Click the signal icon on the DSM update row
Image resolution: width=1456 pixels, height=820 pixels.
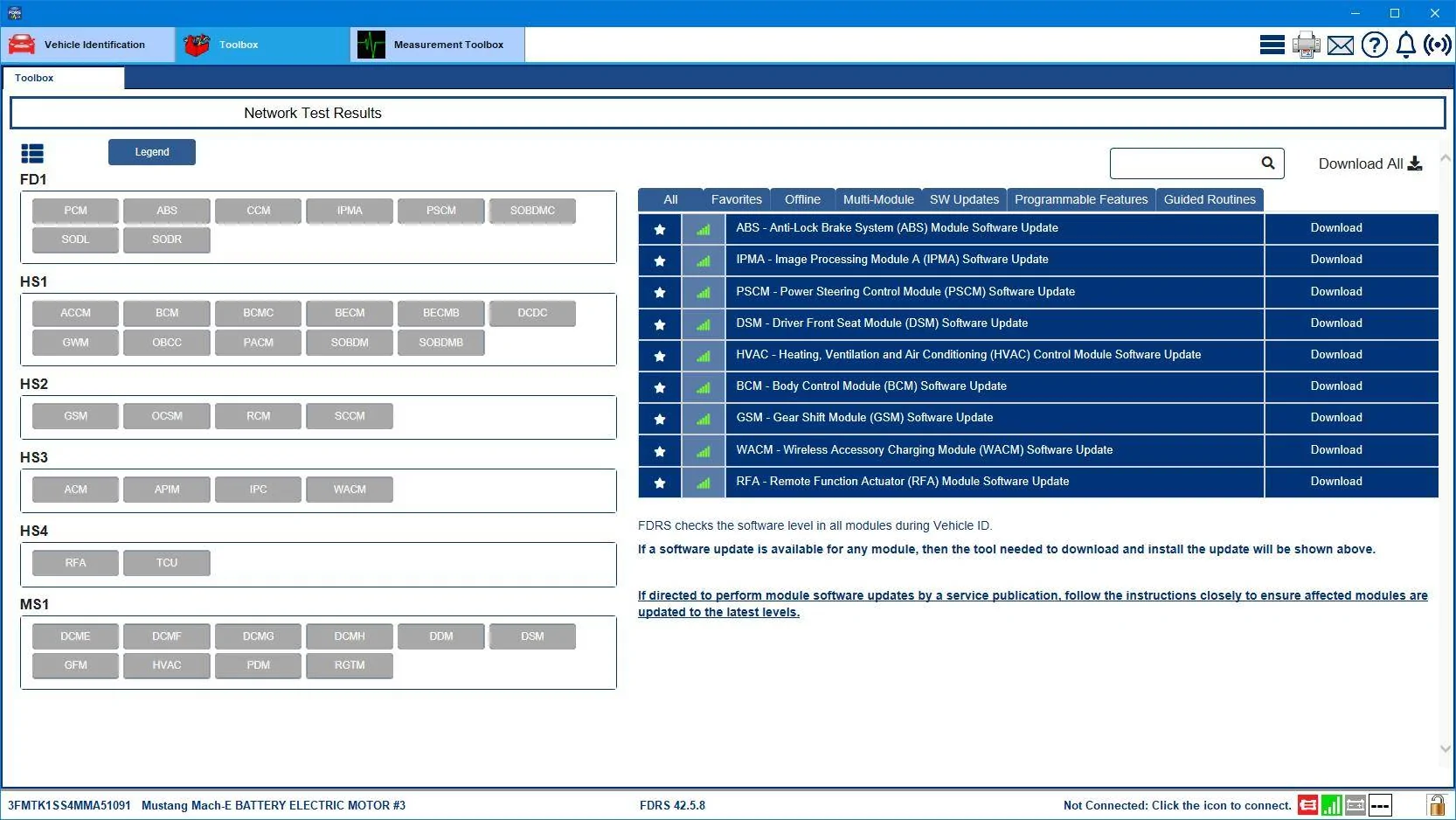click(x=704, y=323)
